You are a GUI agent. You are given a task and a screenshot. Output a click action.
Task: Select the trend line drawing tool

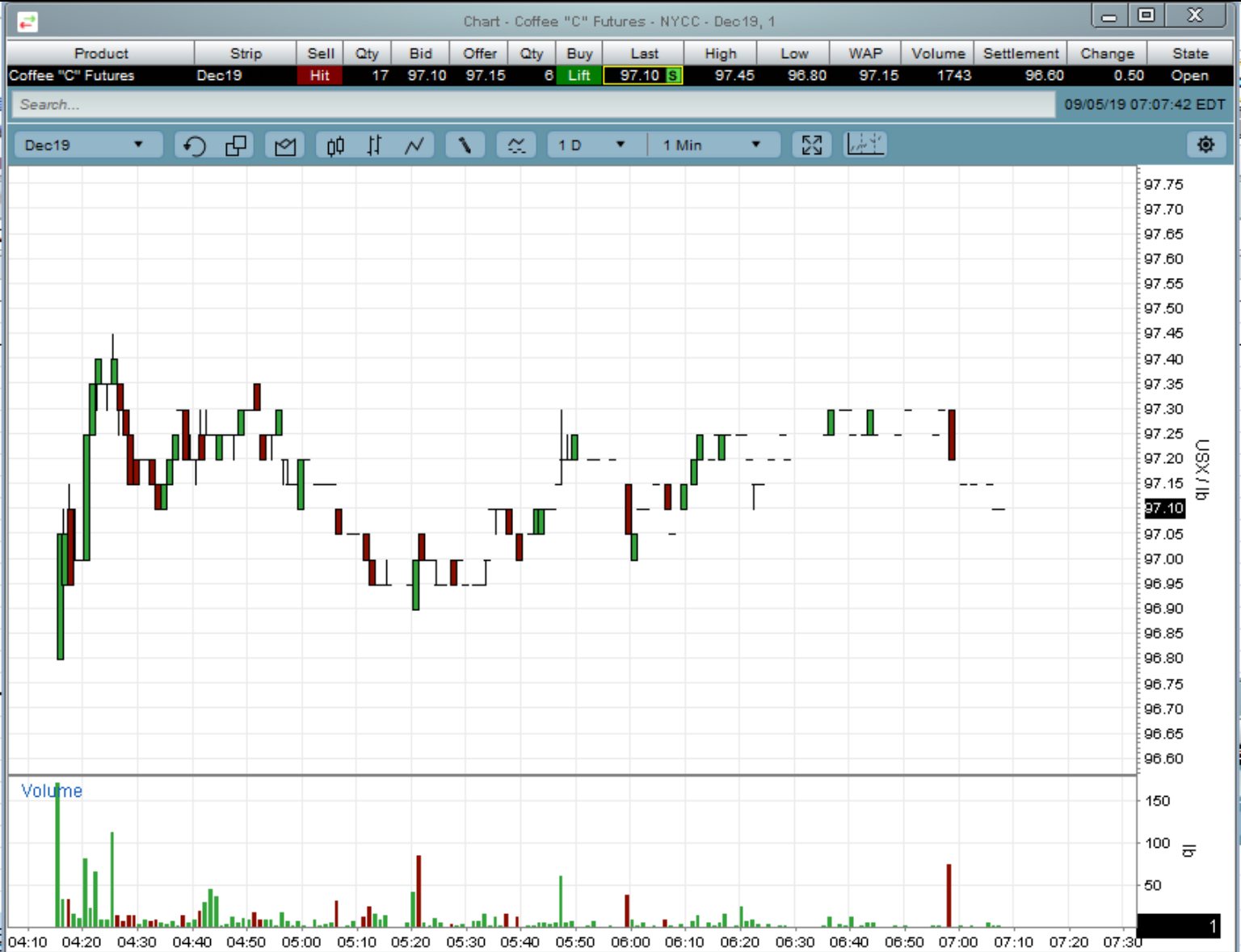pos(465,145)
